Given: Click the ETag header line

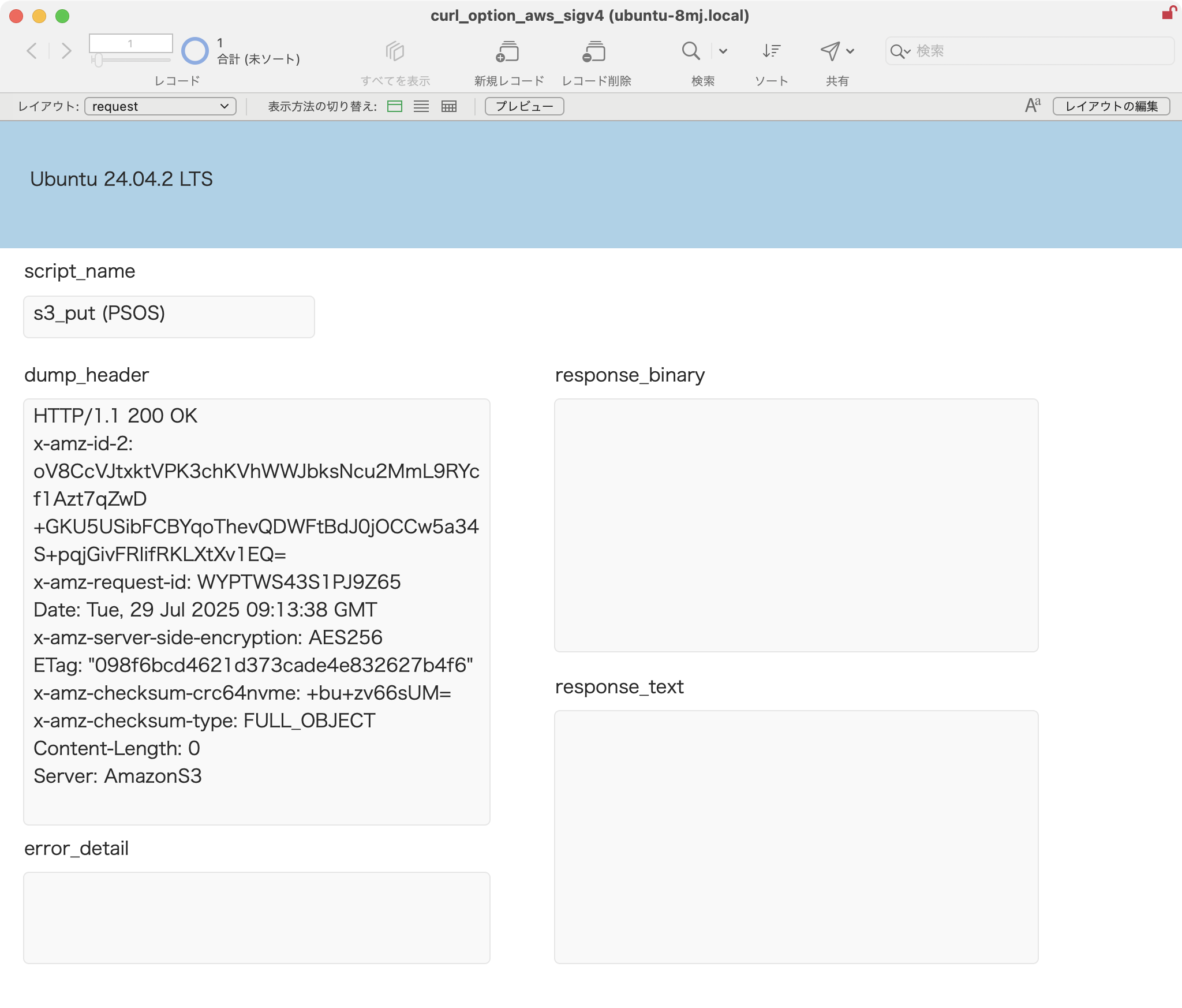Looking at the screenshot, I should [253, 665].
